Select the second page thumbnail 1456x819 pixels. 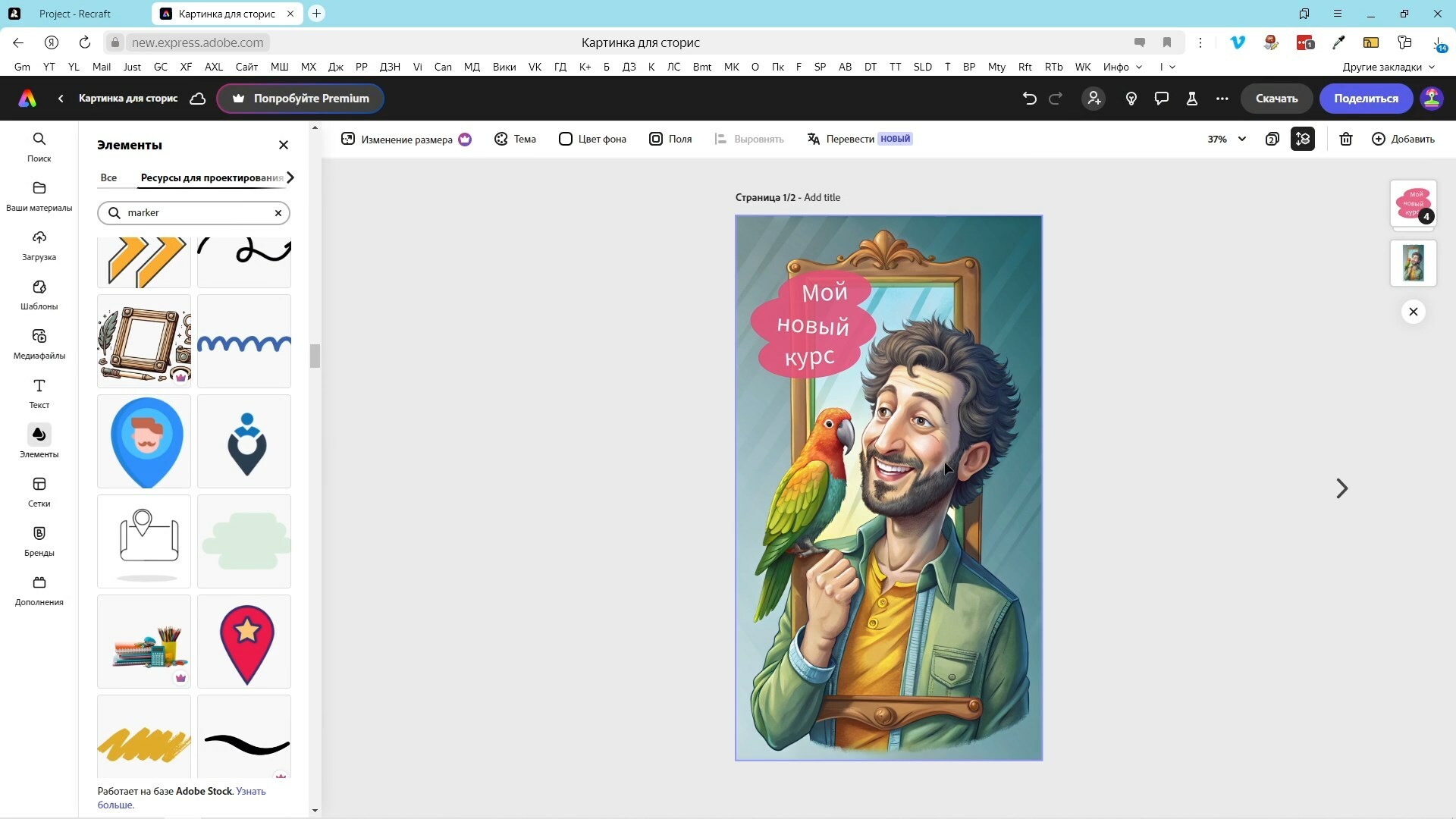pyautogui.click(x=1413, y=263)
